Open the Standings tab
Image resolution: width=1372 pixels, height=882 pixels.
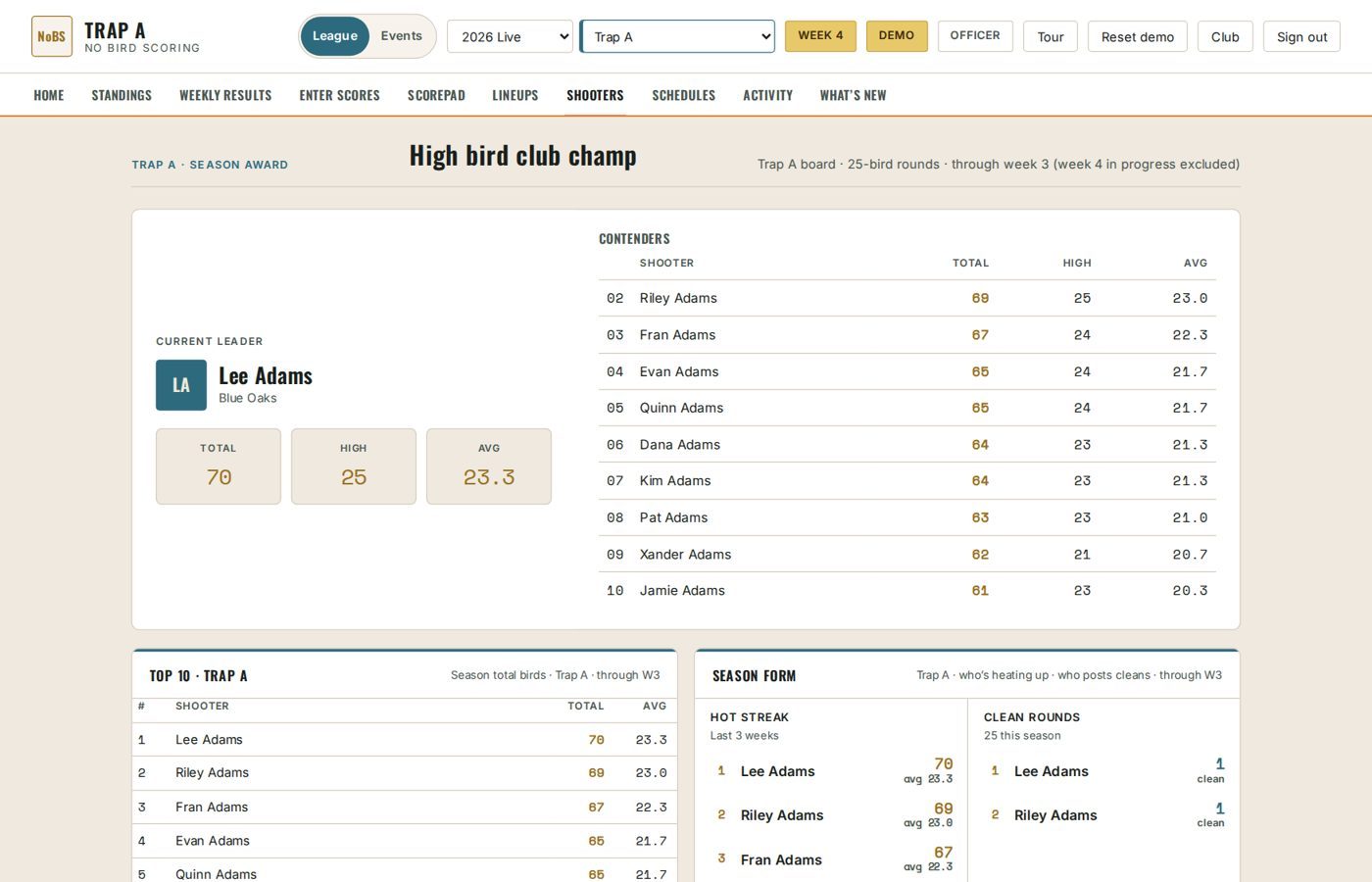point(122,95)
